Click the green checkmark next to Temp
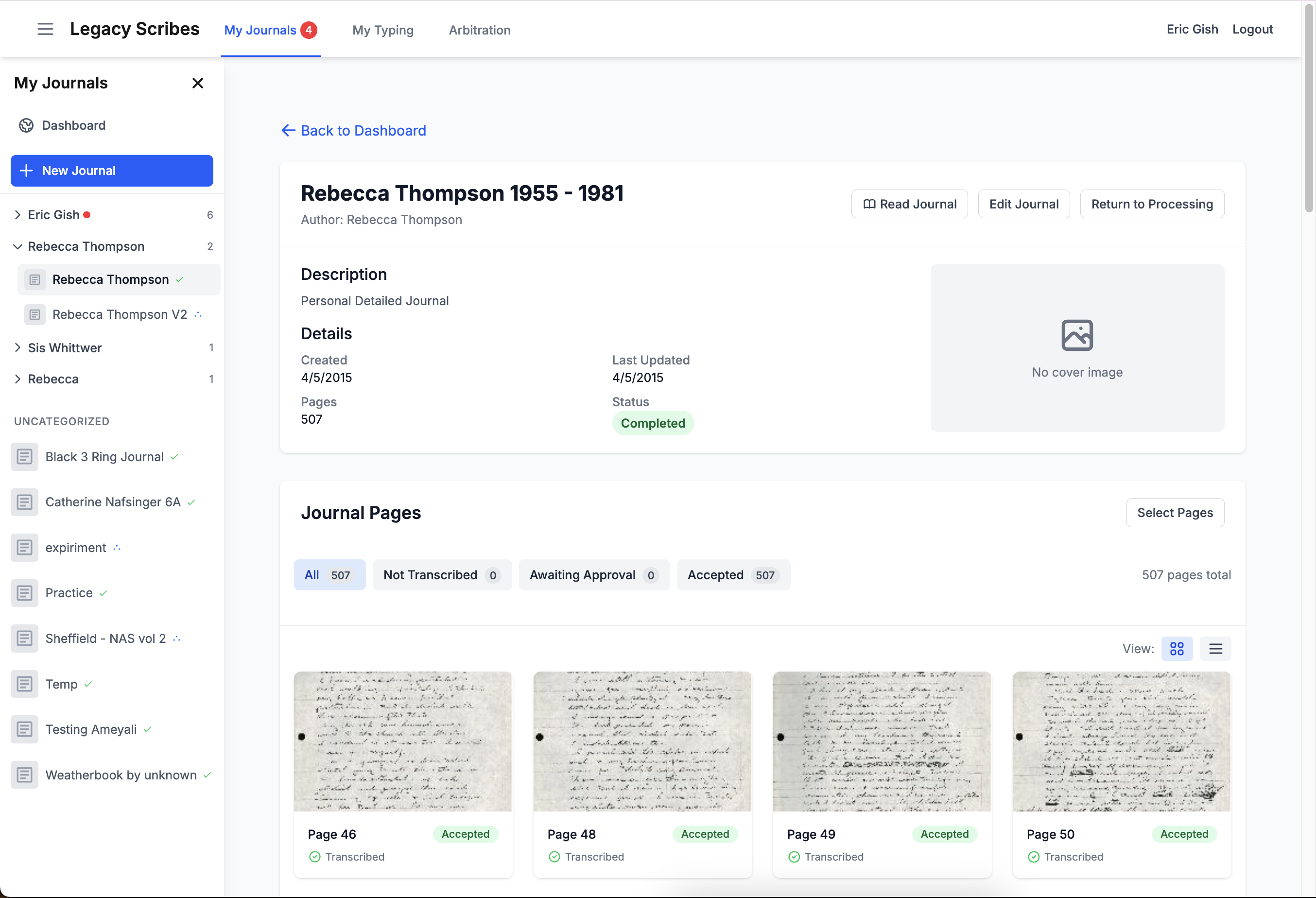Screen dimensions: 1316x898 point(88,684)
